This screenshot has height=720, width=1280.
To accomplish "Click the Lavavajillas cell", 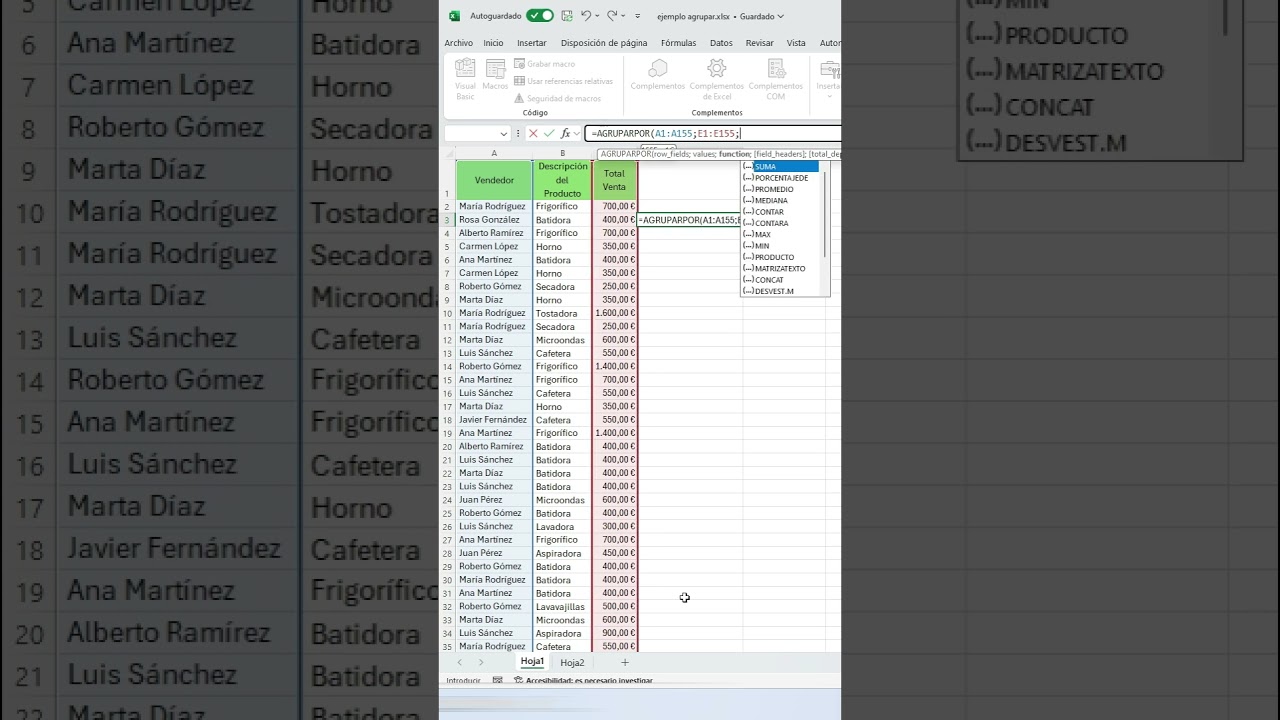I will pyautogui.click(x=563, y=607).
